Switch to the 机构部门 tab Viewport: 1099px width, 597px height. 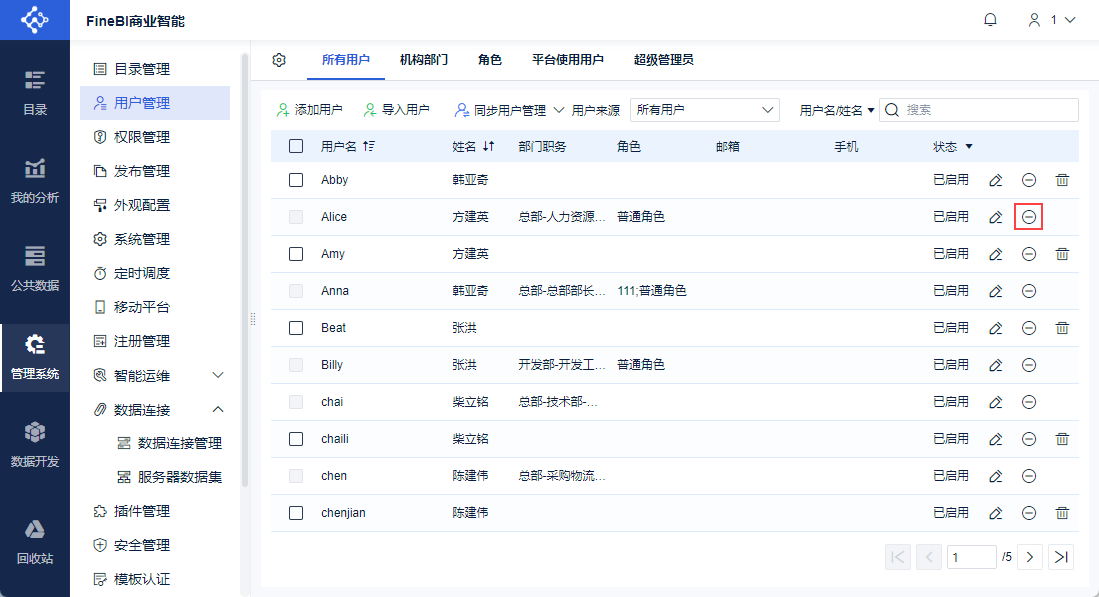tap(424, 60)
